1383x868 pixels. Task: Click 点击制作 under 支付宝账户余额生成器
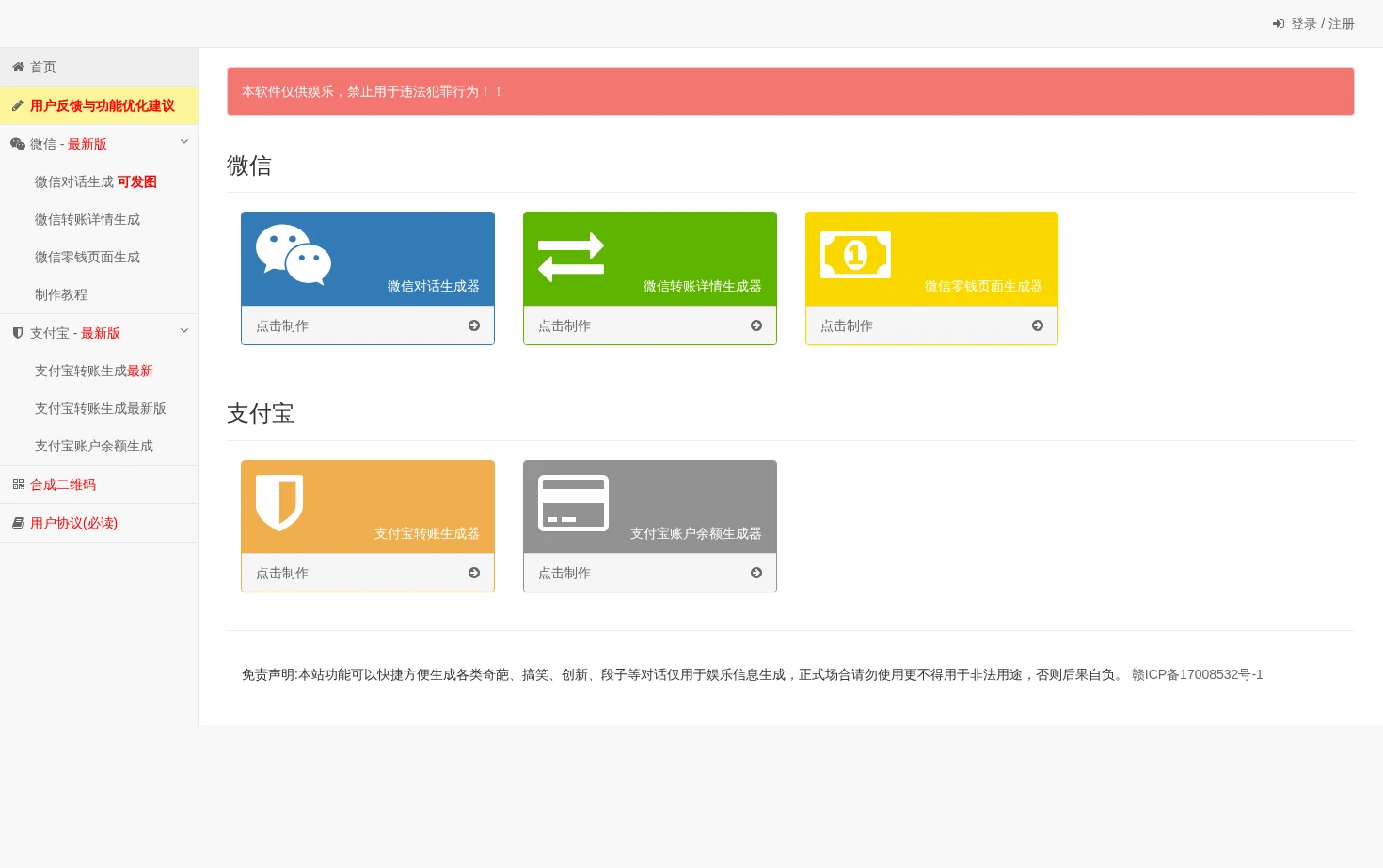(x=564, y=573)
